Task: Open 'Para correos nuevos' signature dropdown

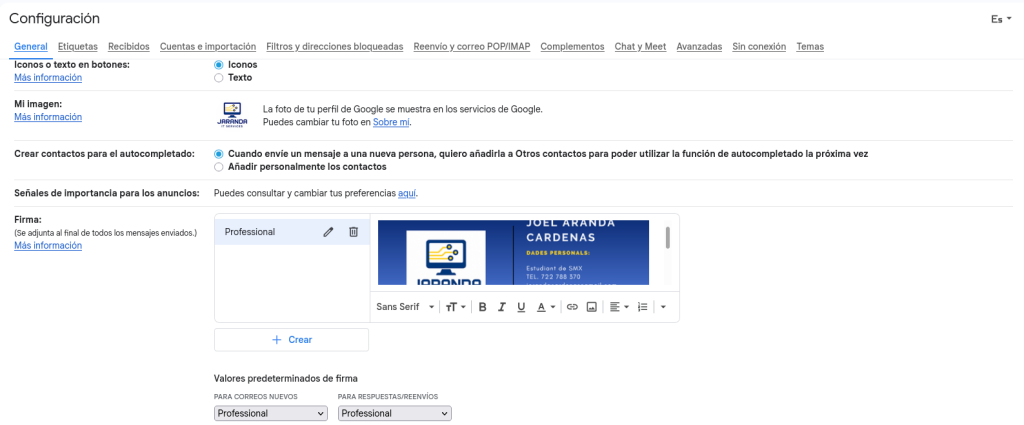Action: [x=271, y=413]
